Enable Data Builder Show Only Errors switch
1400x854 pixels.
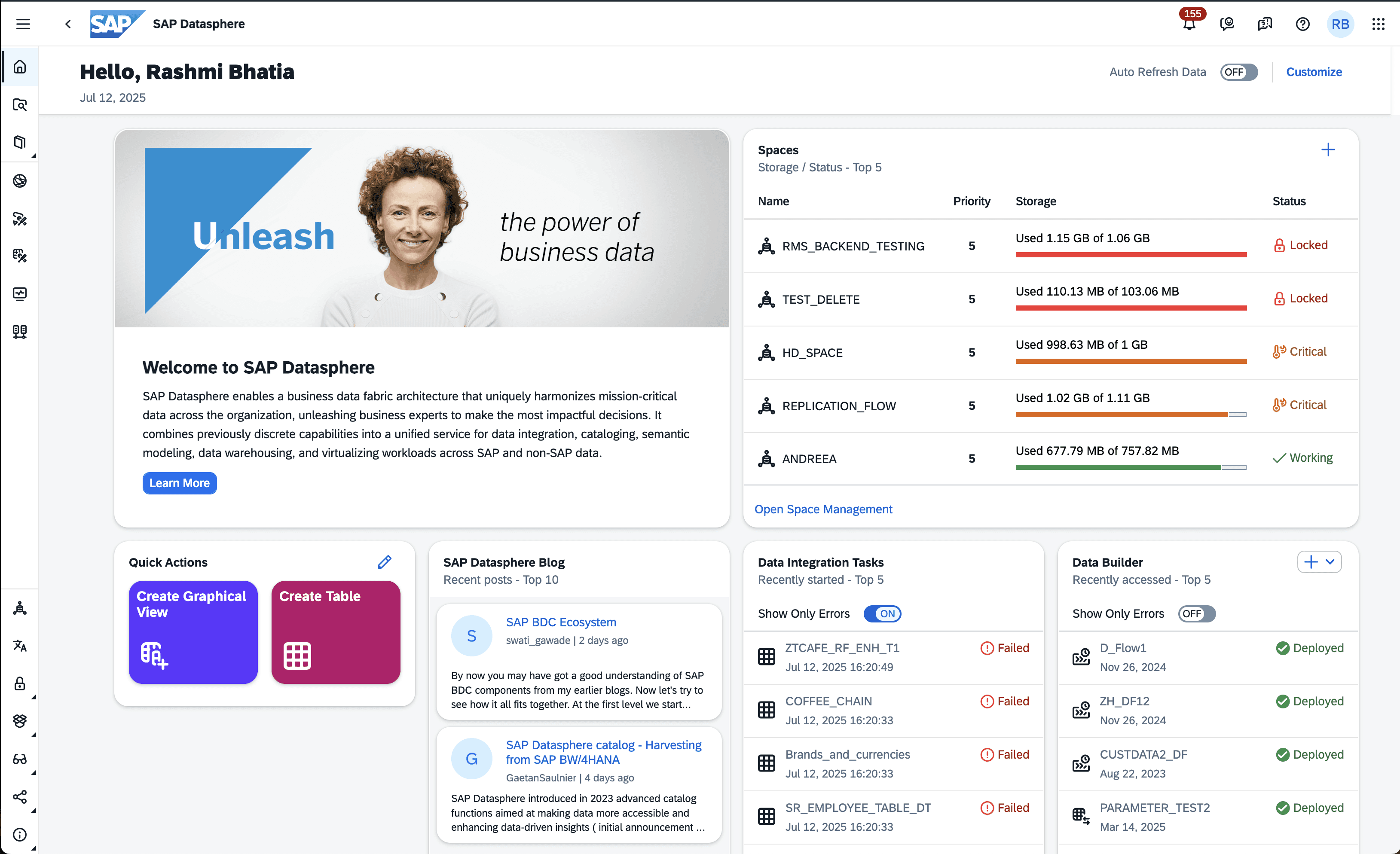pyautogui.click(x=1197, y=614)
